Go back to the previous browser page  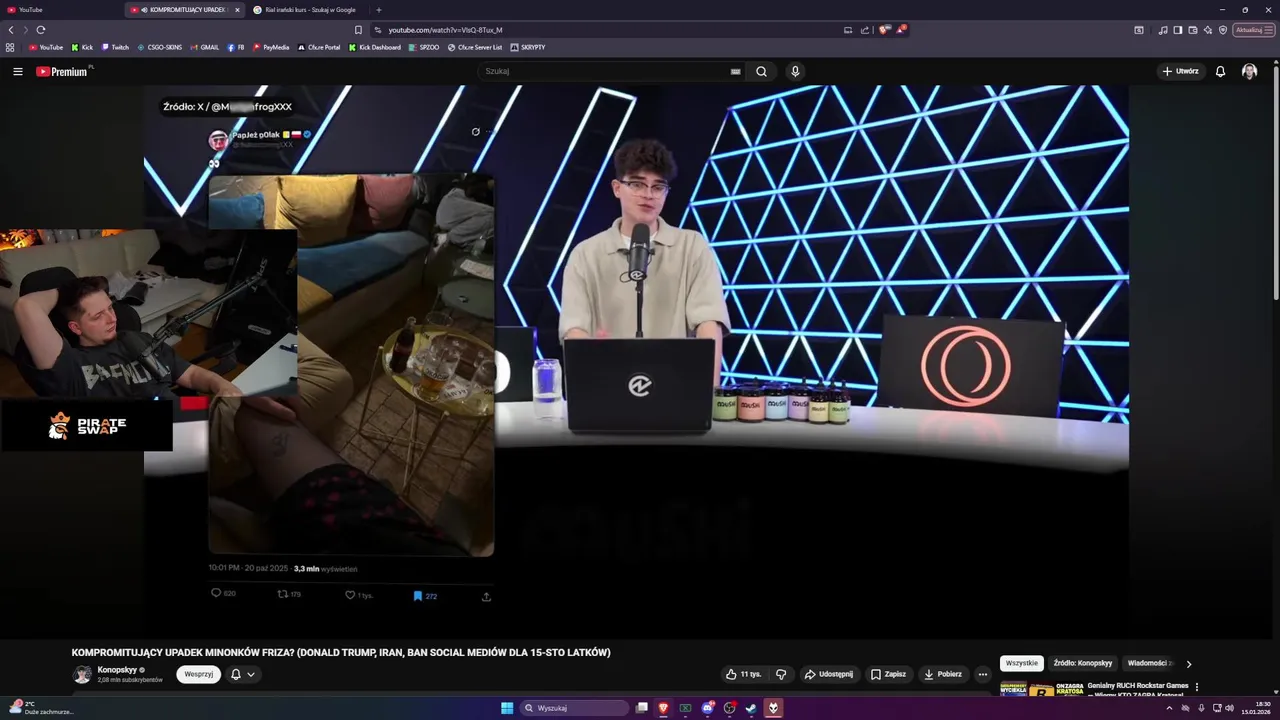pos(11,30)
